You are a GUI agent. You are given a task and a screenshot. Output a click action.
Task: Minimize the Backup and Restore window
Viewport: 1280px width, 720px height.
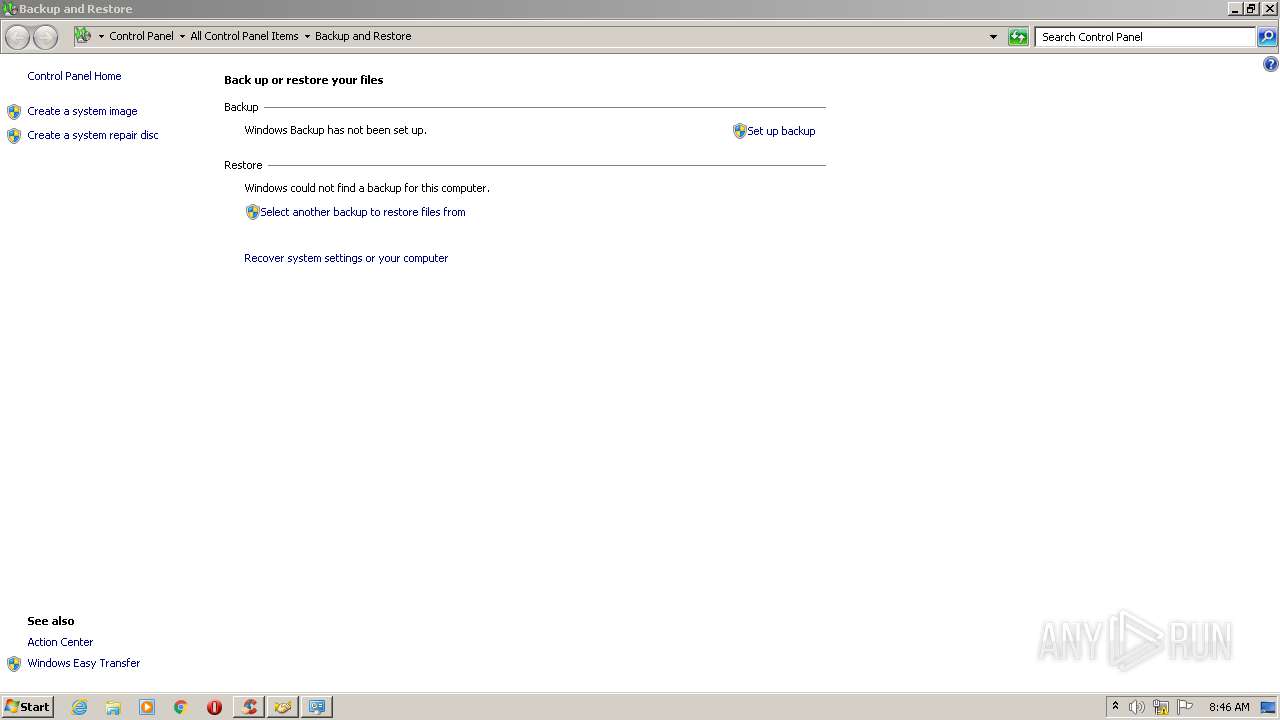(1235, 8)
